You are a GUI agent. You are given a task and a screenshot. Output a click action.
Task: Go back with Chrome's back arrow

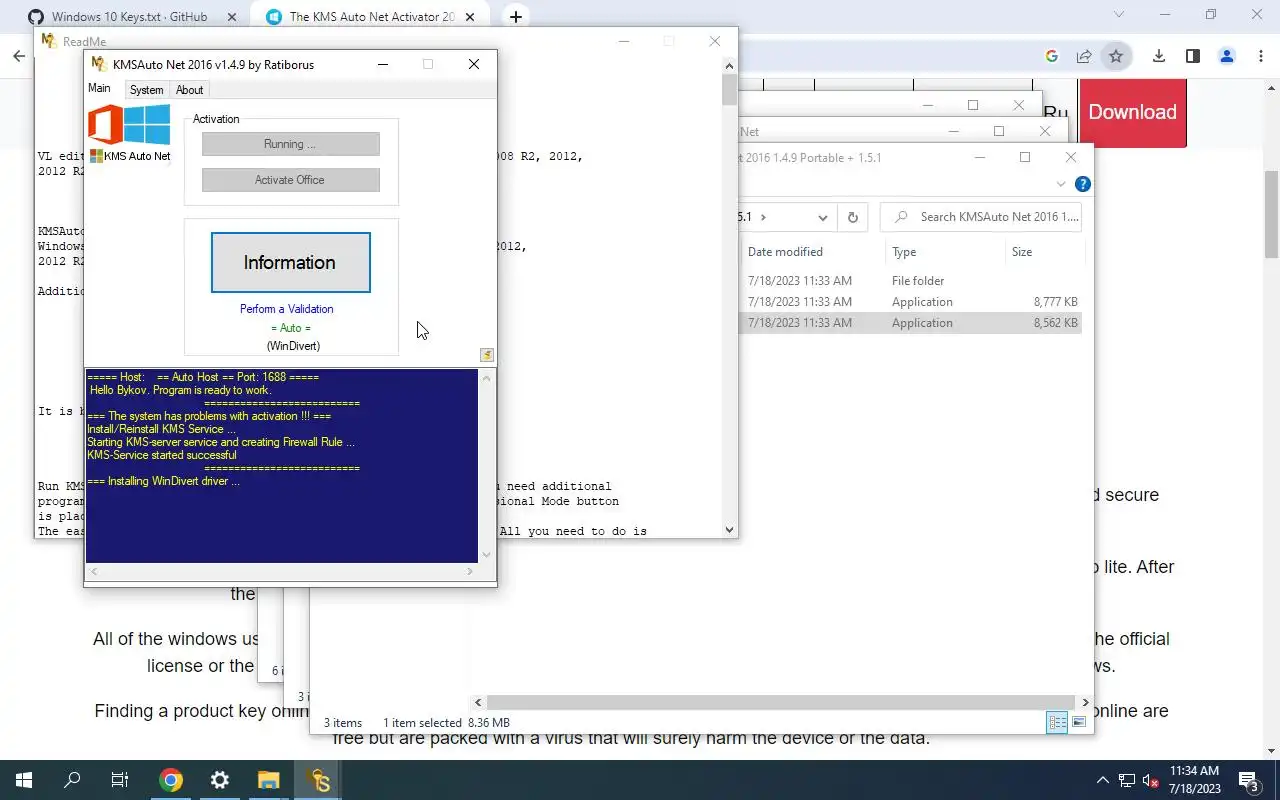(x=19, y=56)
